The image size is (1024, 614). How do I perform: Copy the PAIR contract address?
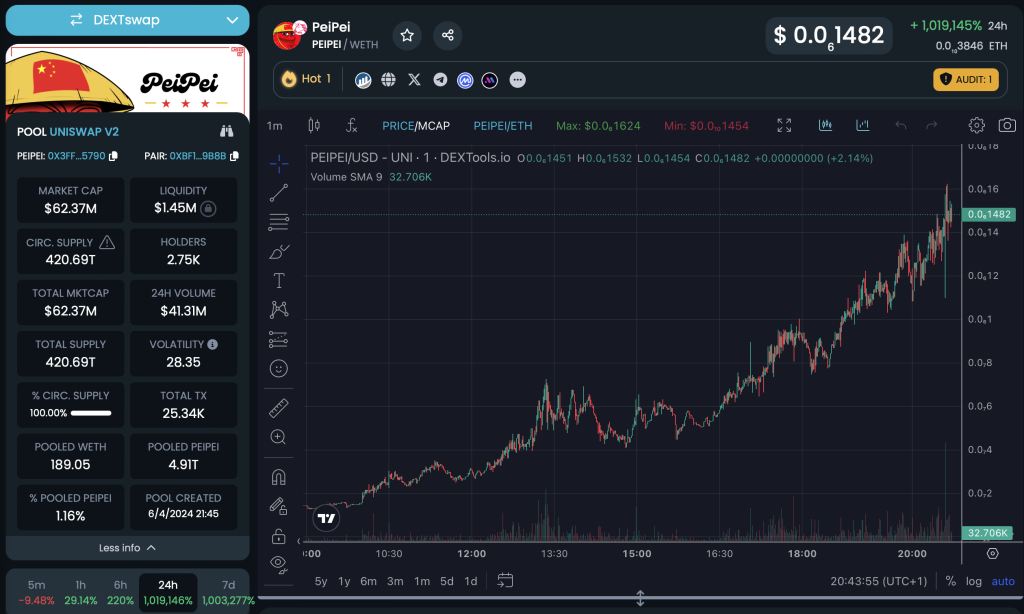pyautogui.click(x=234, y=156)
